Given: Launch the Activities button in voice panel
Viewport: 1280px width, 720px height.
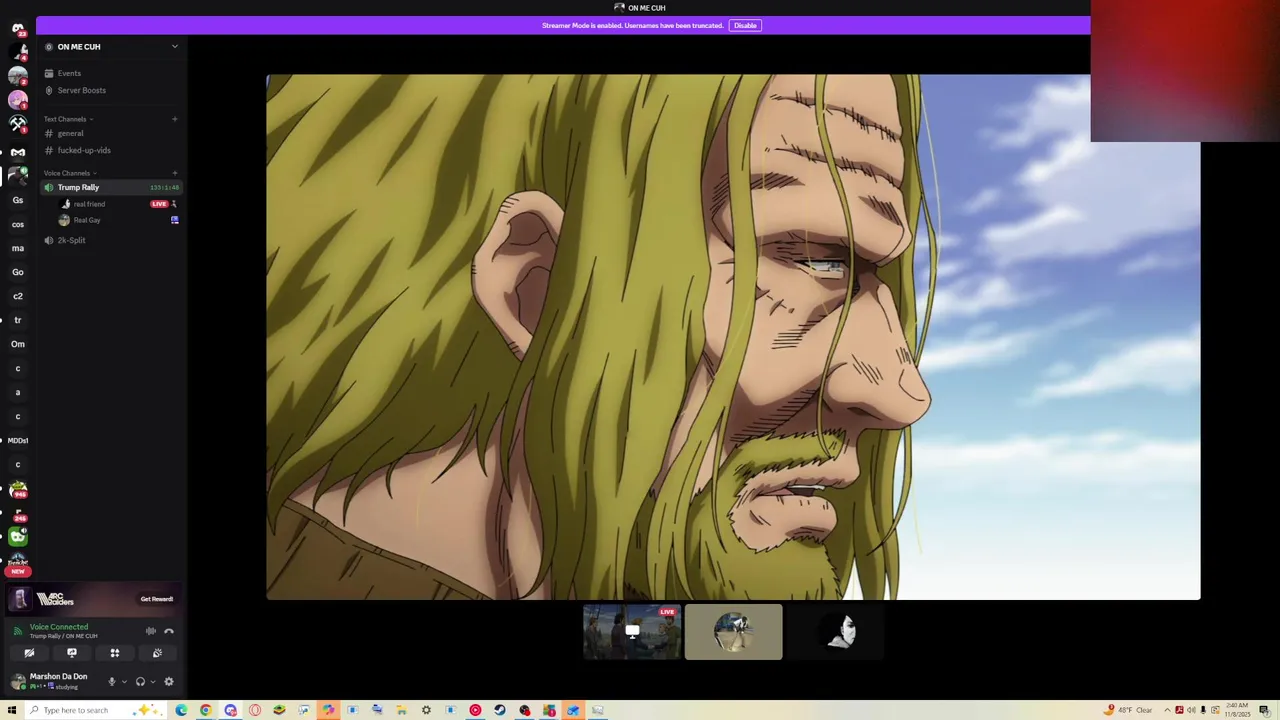Looking at the screenshot, I should coord(115,653).
